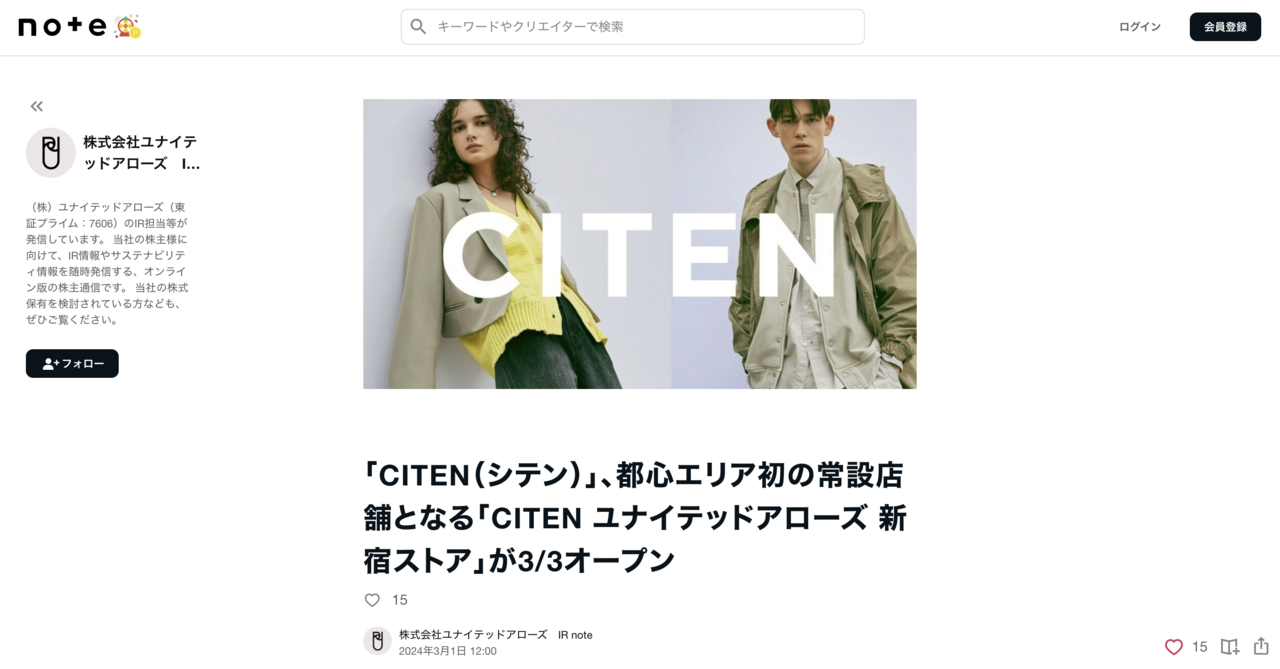The height and width of the screenshot is (669, 1280).
Task: Collapse sidebar with double chevron icon
Action: coord(37,106)
